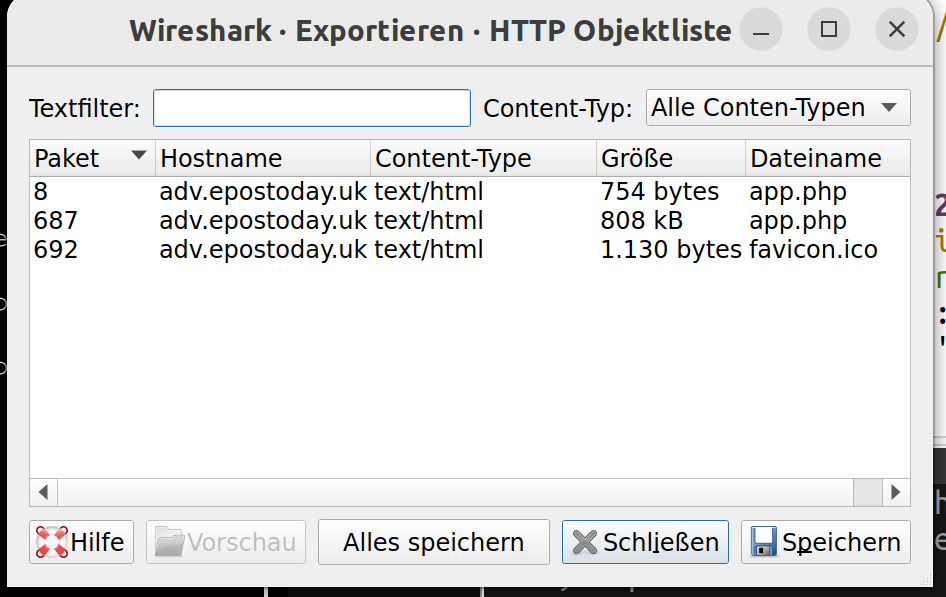Focus the Textfilter input field
Viewport: 946px width, 597px height.
(x=311, y=108)
